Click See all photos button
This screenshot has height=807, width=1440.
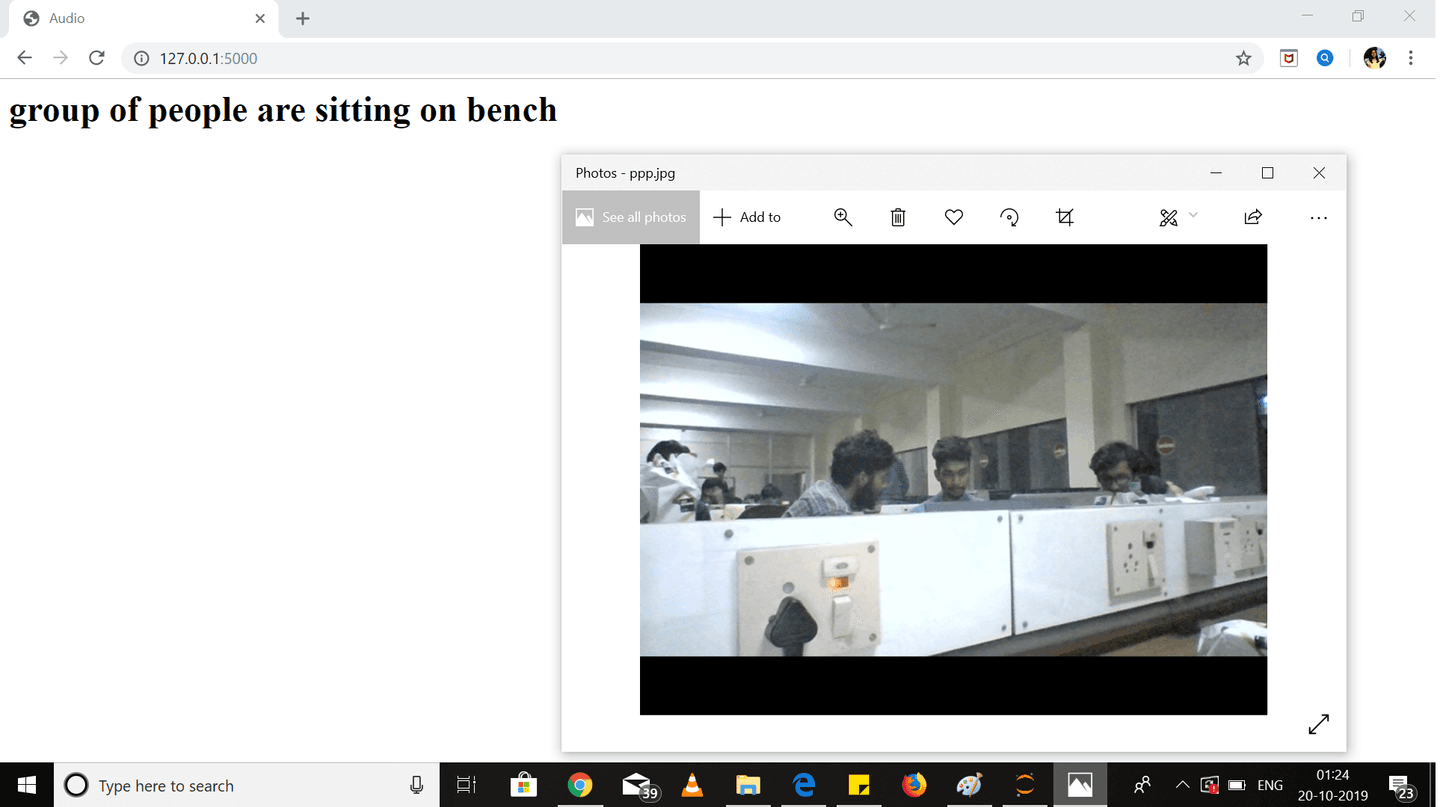tap(631, 217)
